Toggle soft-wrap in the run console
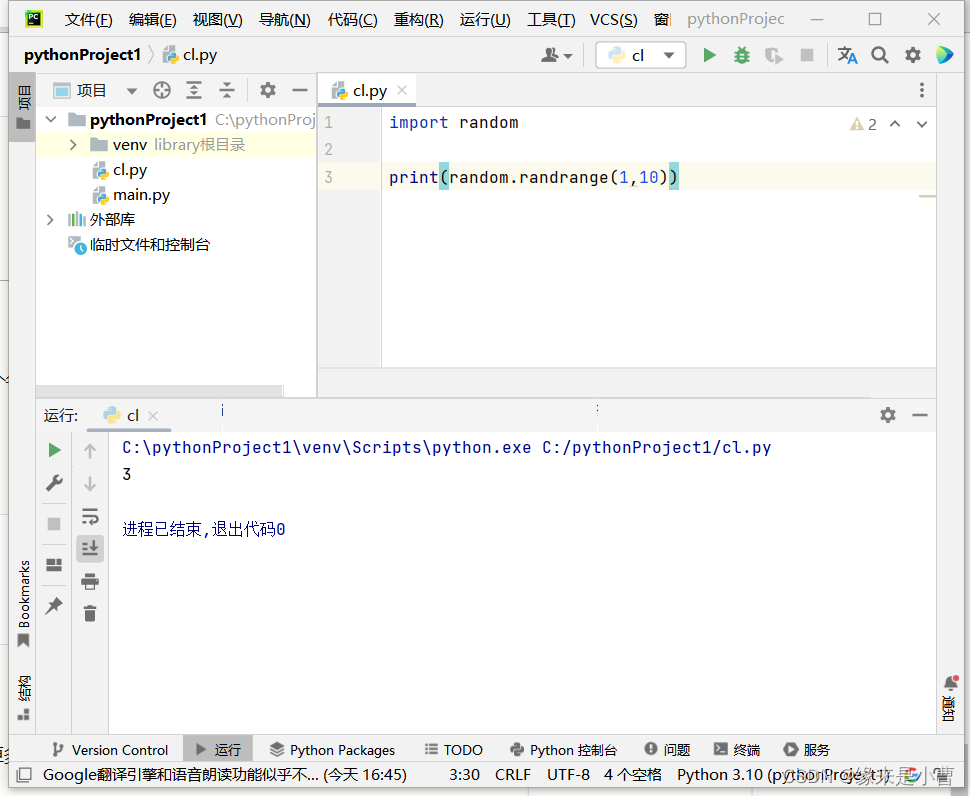Image resolution: width=970 pixels, height=796 pixels. click(90, 516)
